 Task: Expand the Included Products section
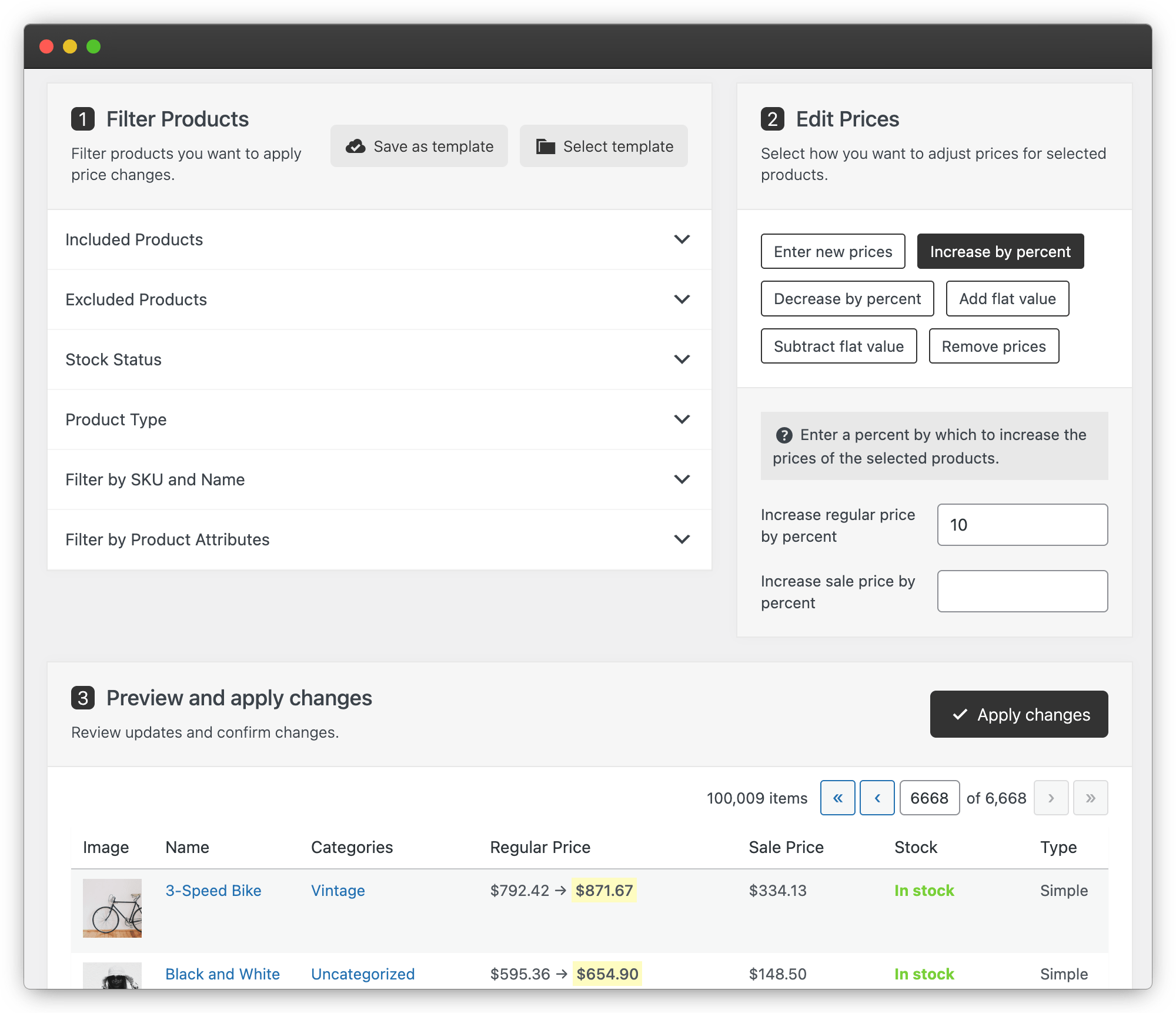[x=379, y=240]
